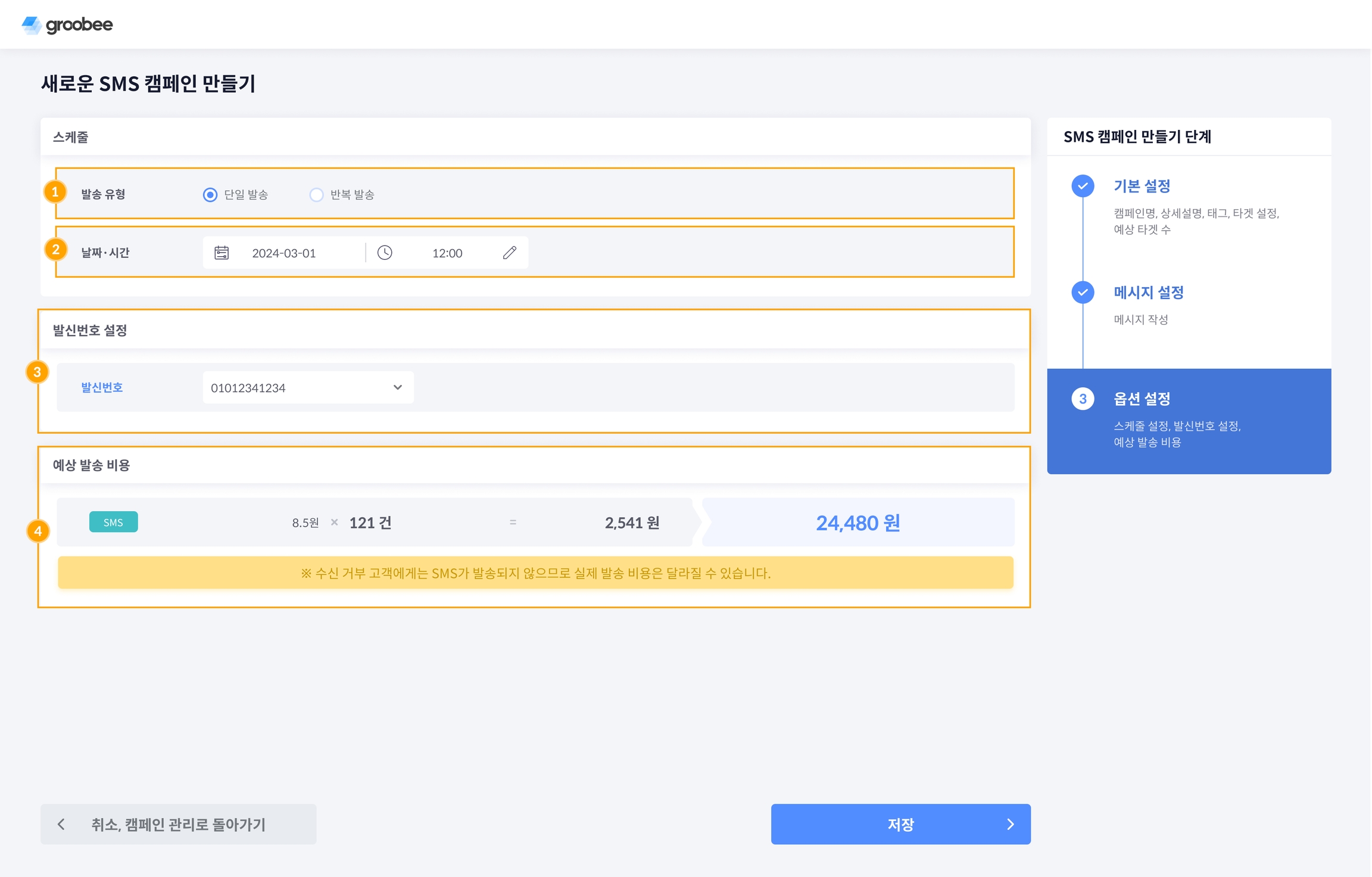Click the clock time icon
Image resolution: width=1372 pixels, height=877 pixels.
[x=385, y=253]
